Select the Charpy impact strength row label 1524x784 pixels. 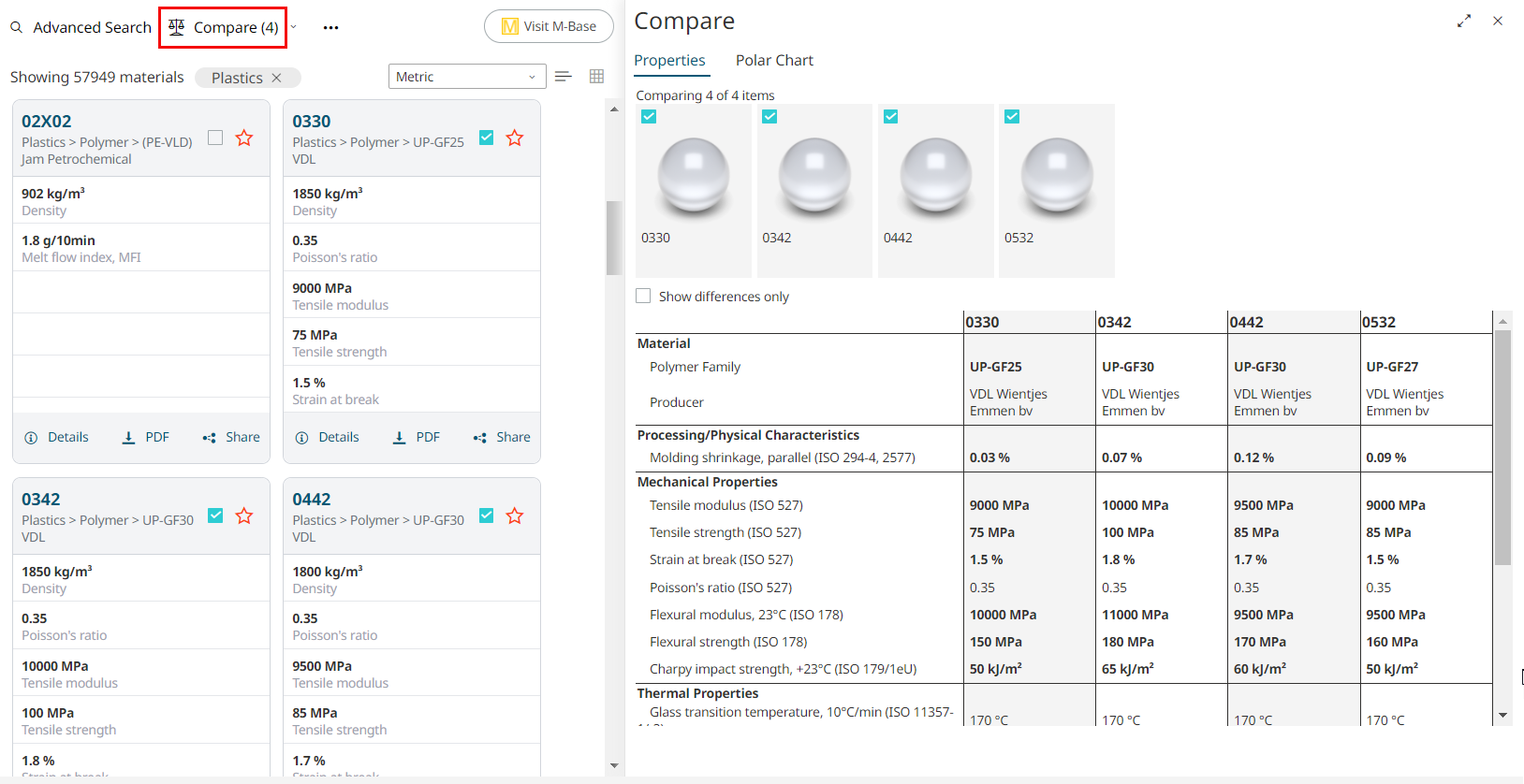[784, 669]
